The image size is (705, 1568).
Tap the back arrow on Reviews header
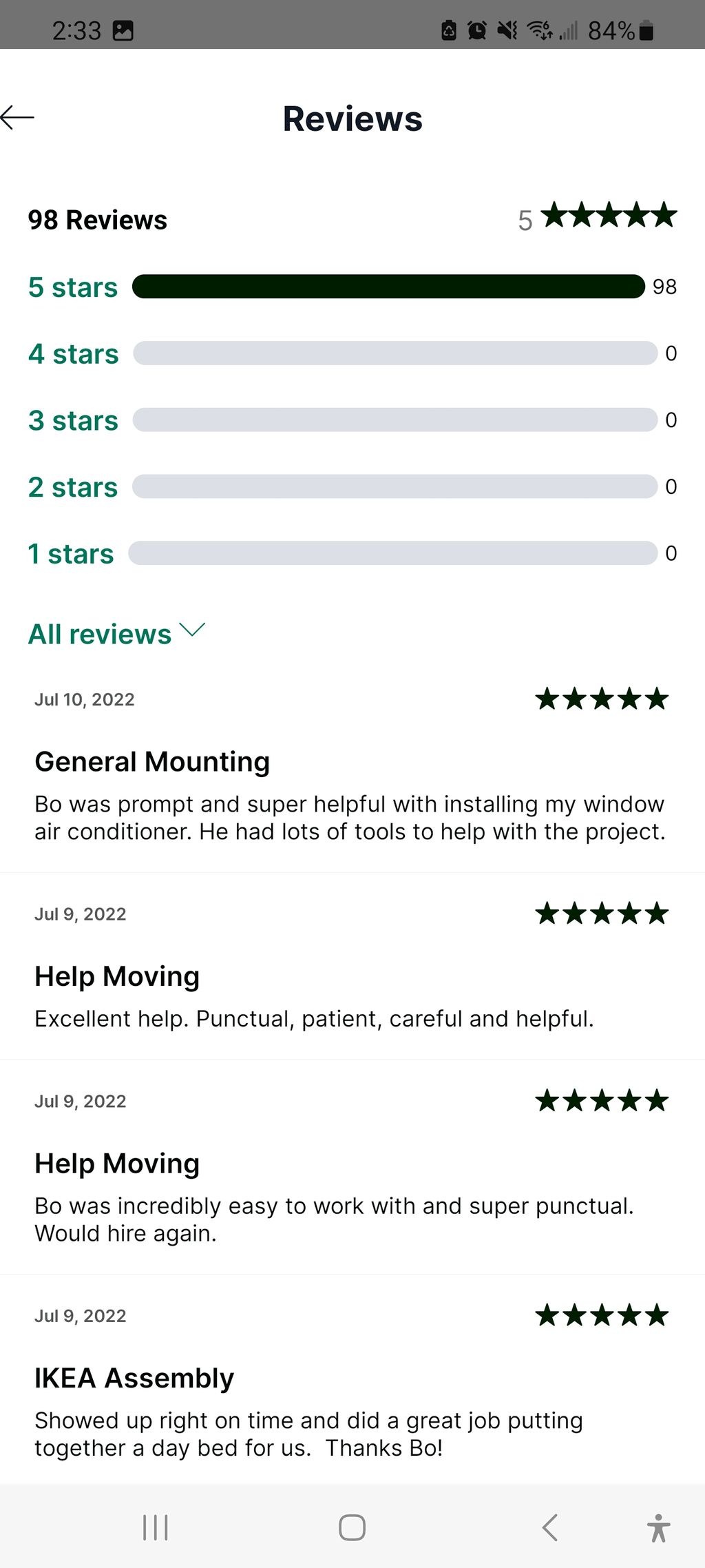(x=18, y=118)
